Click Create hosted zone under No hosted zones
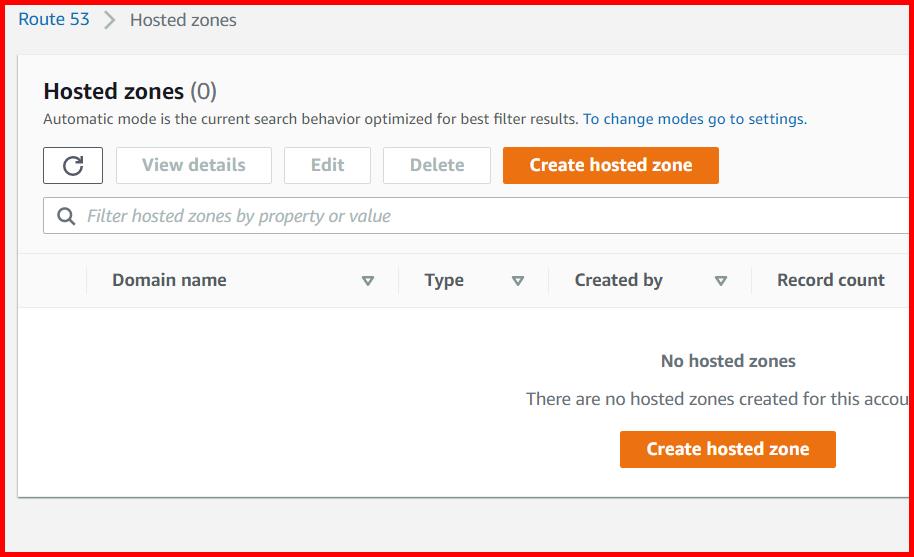914x557 pixels. click(x=727, y=449)
